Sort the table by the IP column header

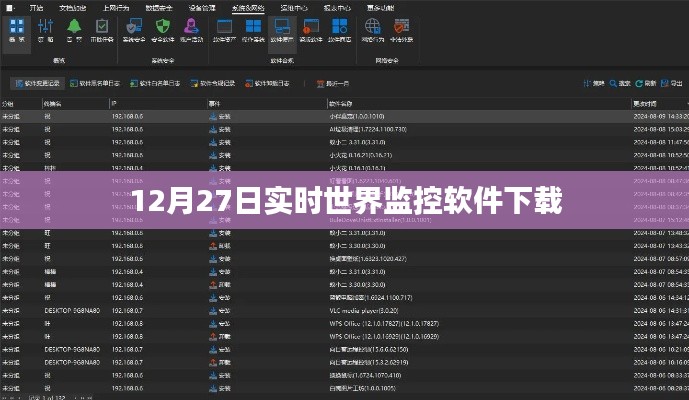click(x=115, y=103)
